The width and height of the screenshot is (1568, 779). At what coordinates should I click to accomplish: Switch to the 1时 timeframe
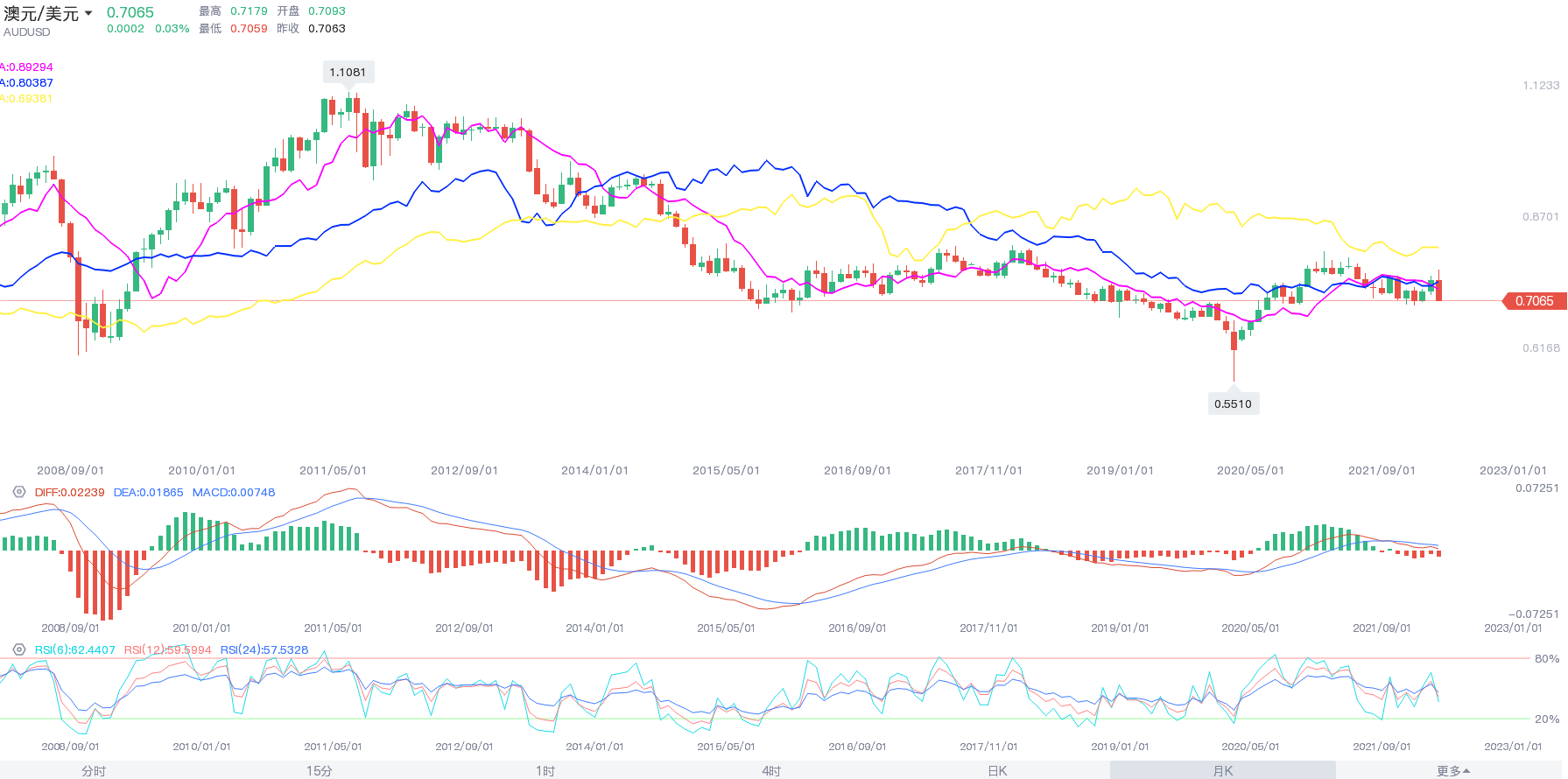point(545,771)
